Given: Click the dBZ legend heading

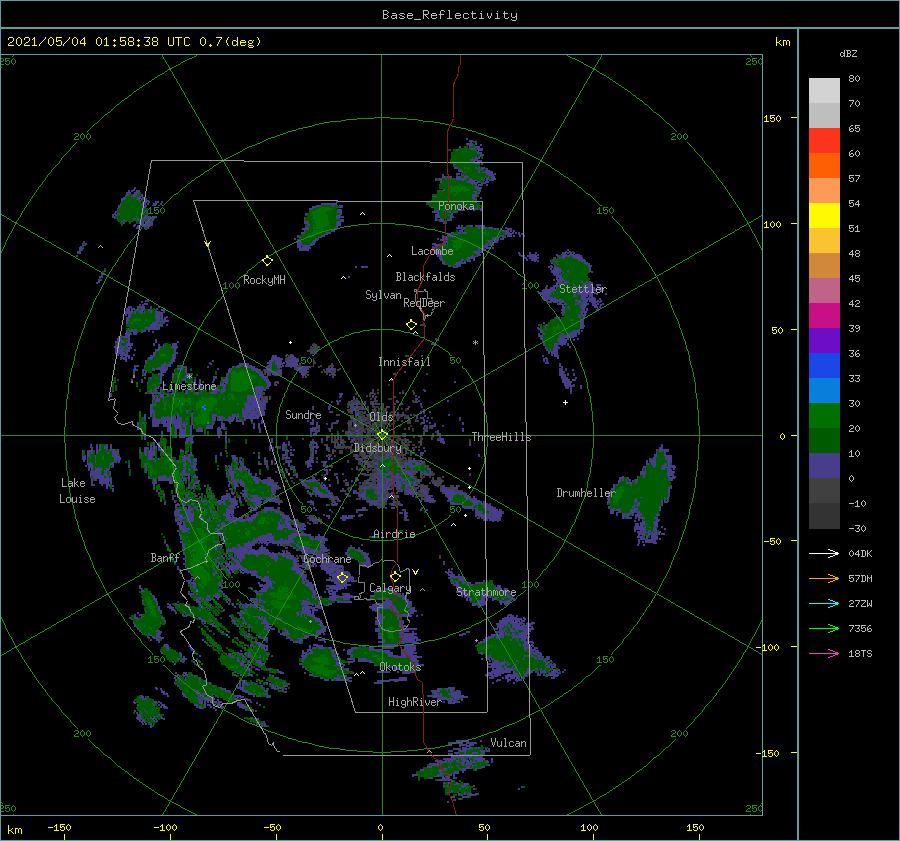Looking at the screenshot, I should pos(848,53).
